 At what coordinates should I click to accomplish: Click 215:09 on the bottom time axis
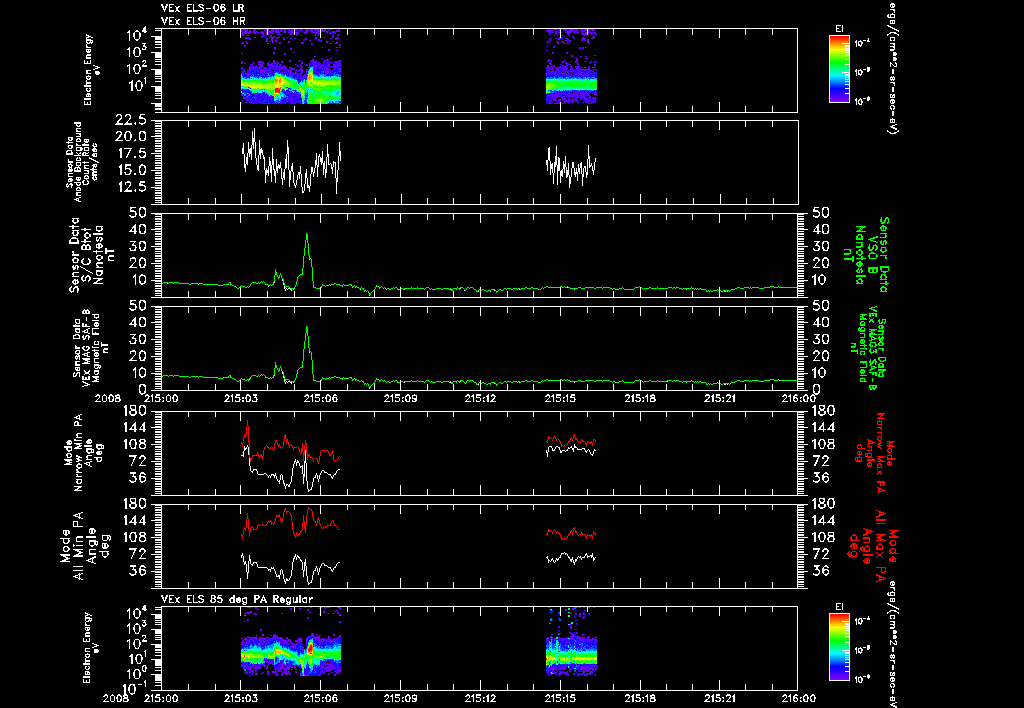(x=400, y=698)
